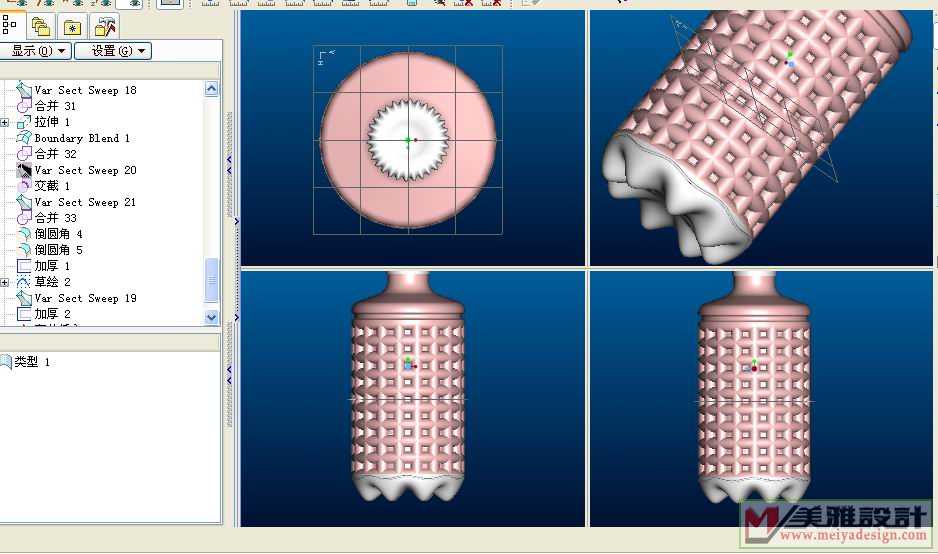The height and width of the screenshot is (554, 938).
Task: Click the 加厚 2 thicken feature icon
Action: [23, 313]
